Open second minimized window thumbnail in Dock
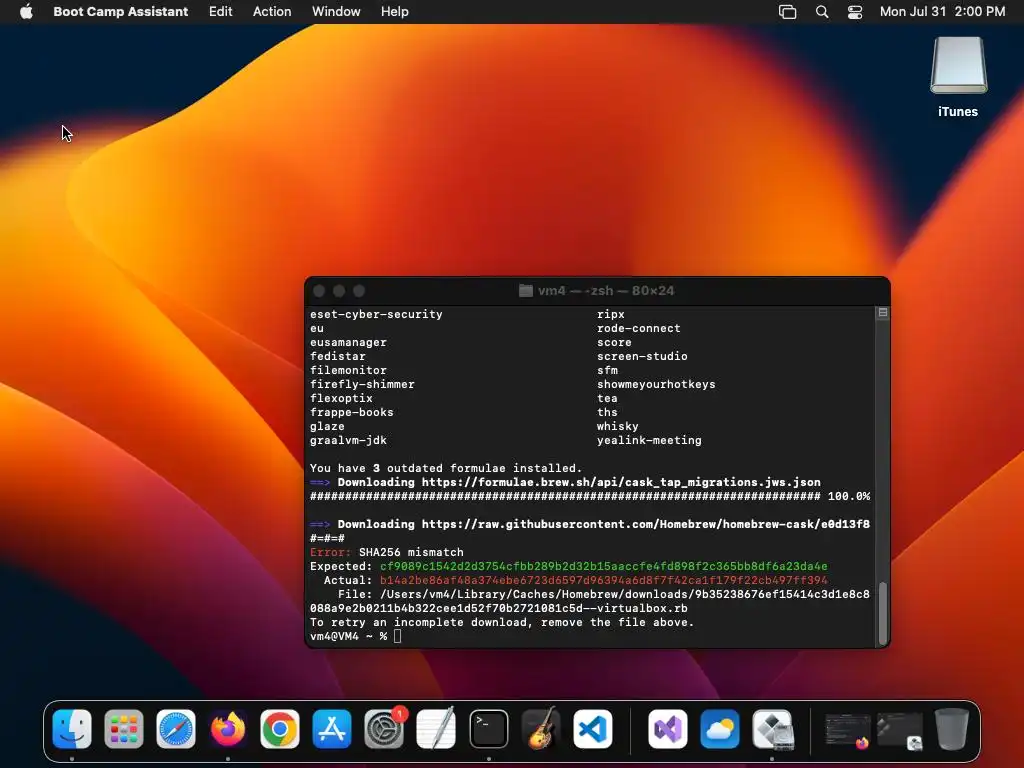1024x768 pixels. tap(900, 729)
